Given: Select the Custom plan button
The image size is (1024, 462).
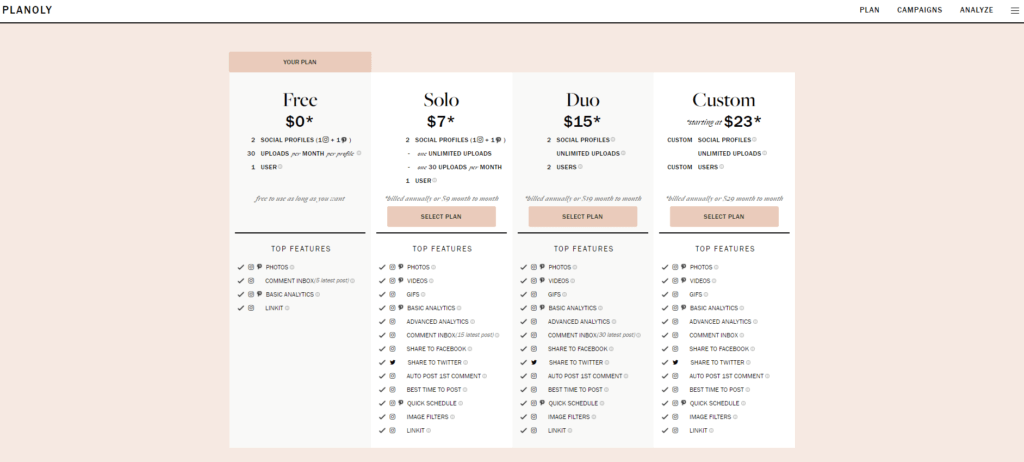Looking at the screenshot, I should [724, 216].
